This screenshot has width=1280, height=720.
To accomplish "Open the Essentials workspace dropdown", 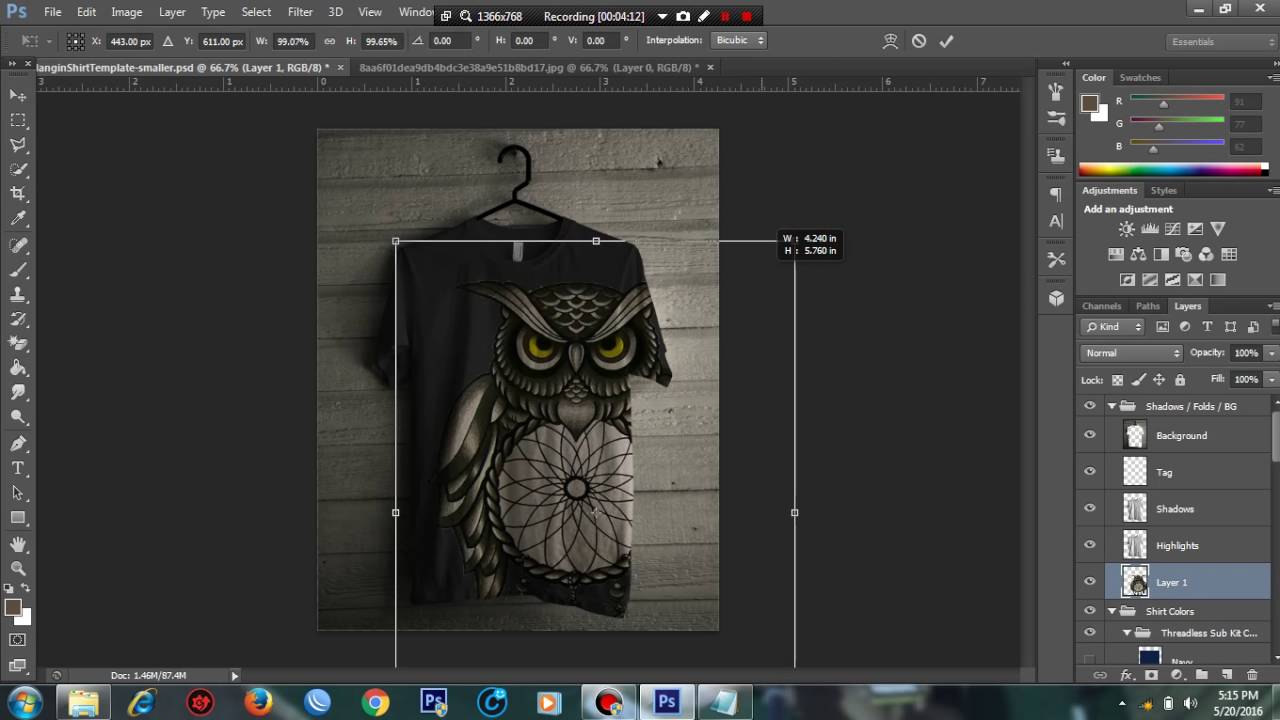I will (x=1222, y=42).
